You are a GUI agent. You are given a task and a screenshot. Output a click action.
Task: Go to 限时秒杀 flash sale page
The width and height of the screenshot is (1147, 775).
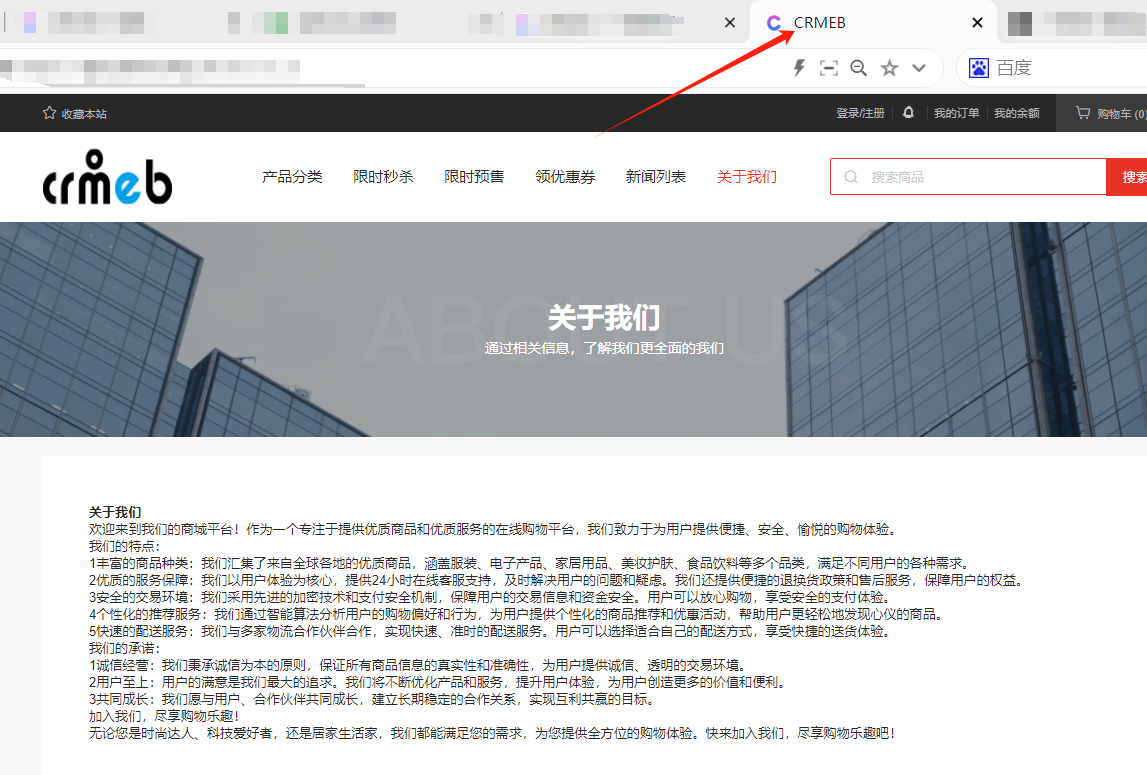coord(383,177)
